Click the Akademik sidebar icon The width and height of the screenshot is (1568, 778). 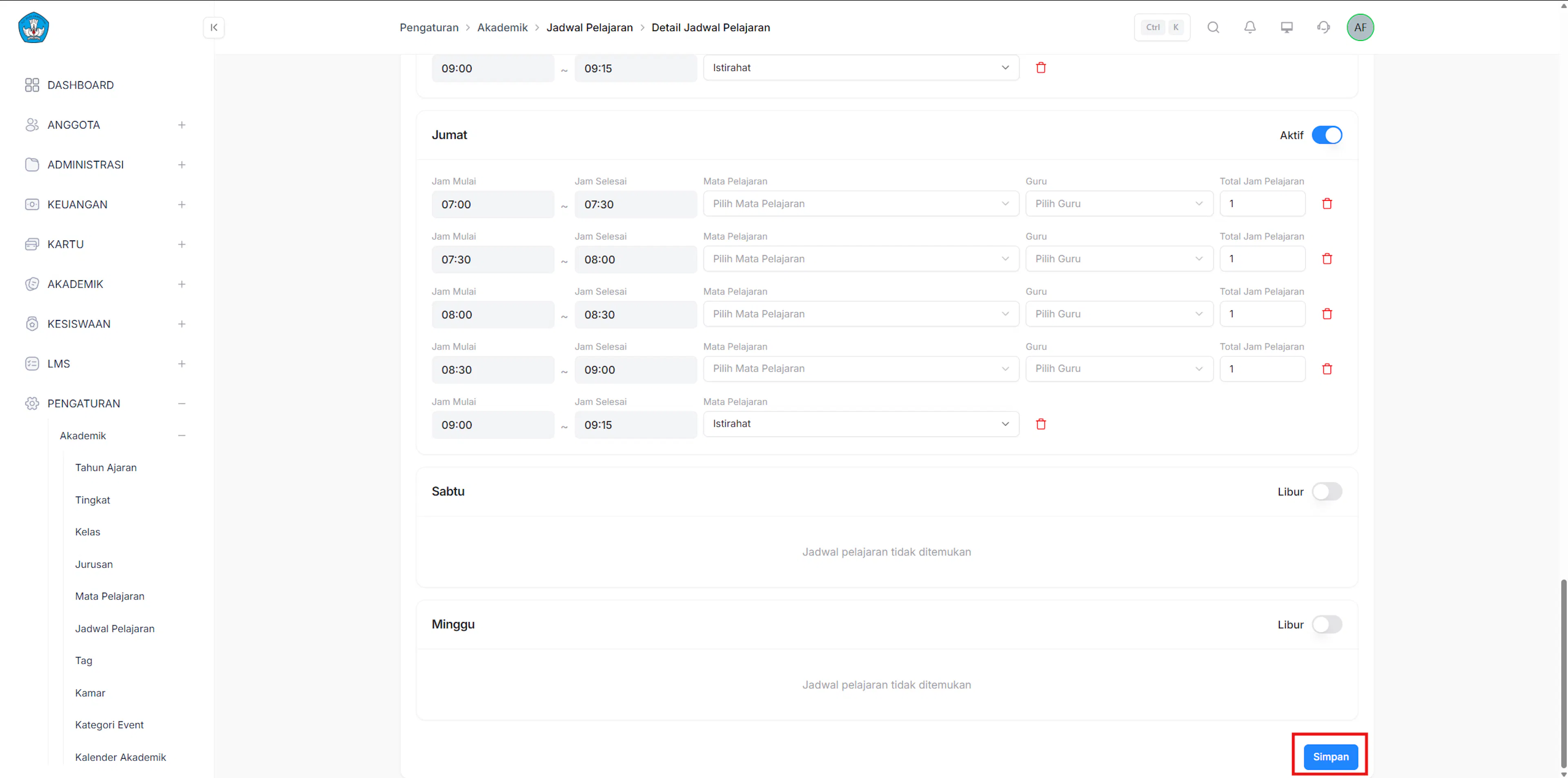pos(32,284)
